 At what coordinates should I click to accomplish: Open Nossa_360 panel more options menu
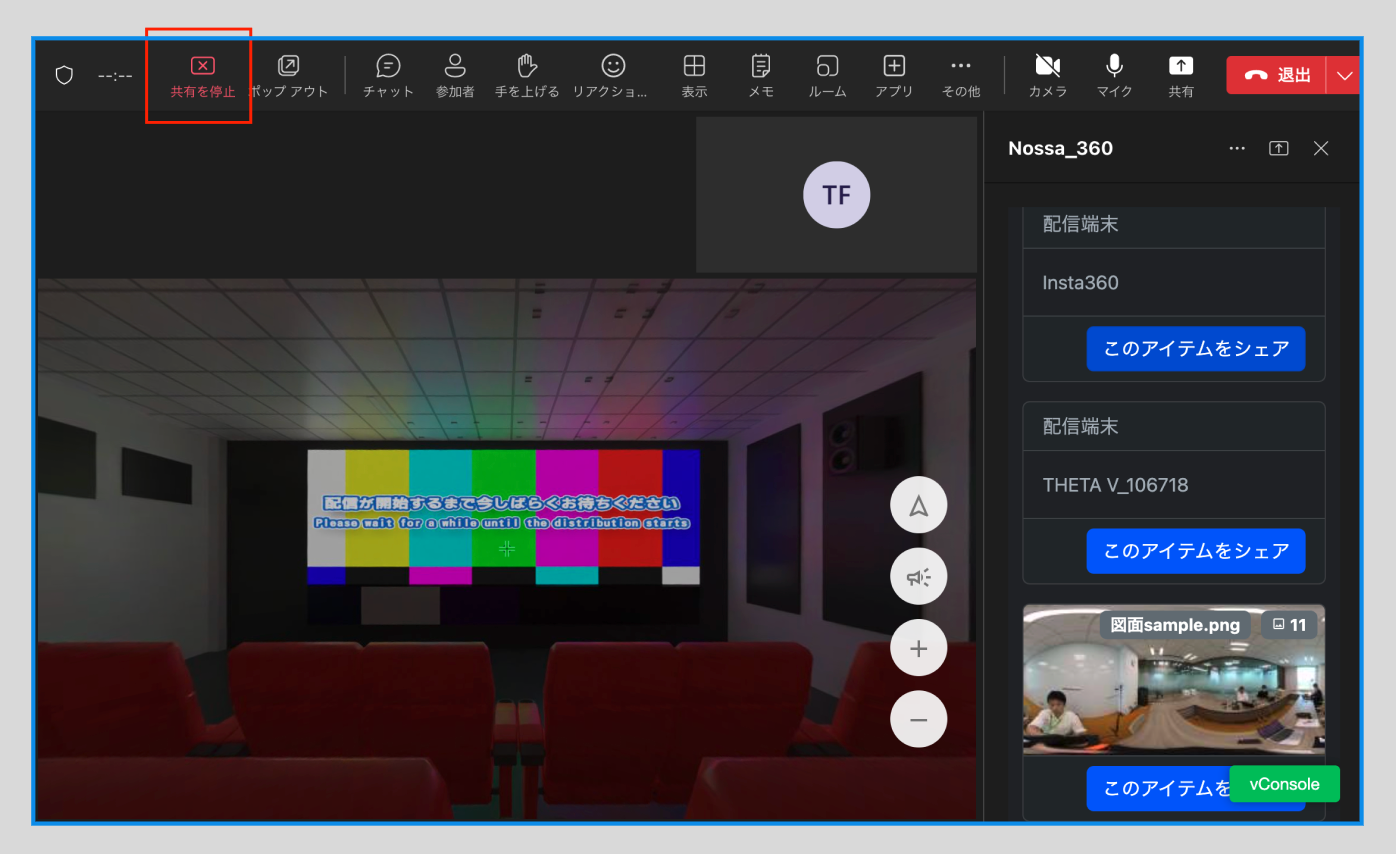click(1237, 148)
